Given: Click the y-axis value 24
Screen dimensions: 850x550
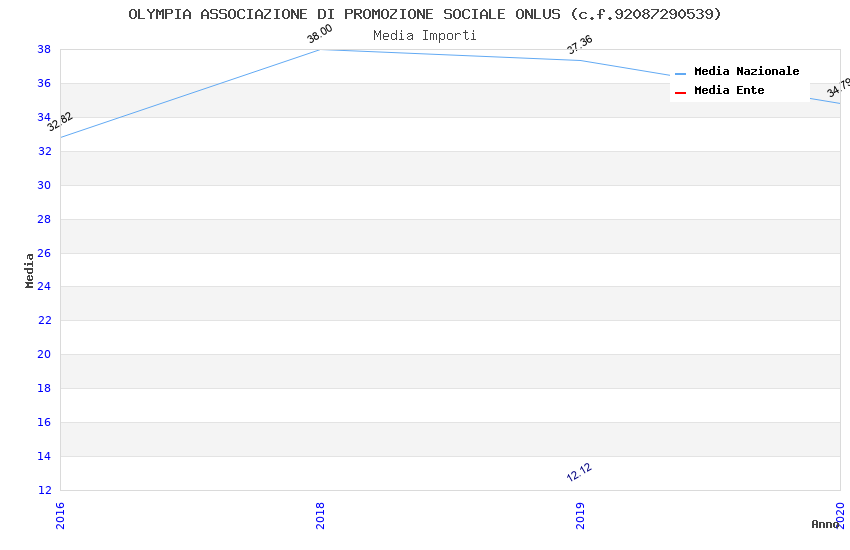Looking at the screenshot, I should click(44, 286).
